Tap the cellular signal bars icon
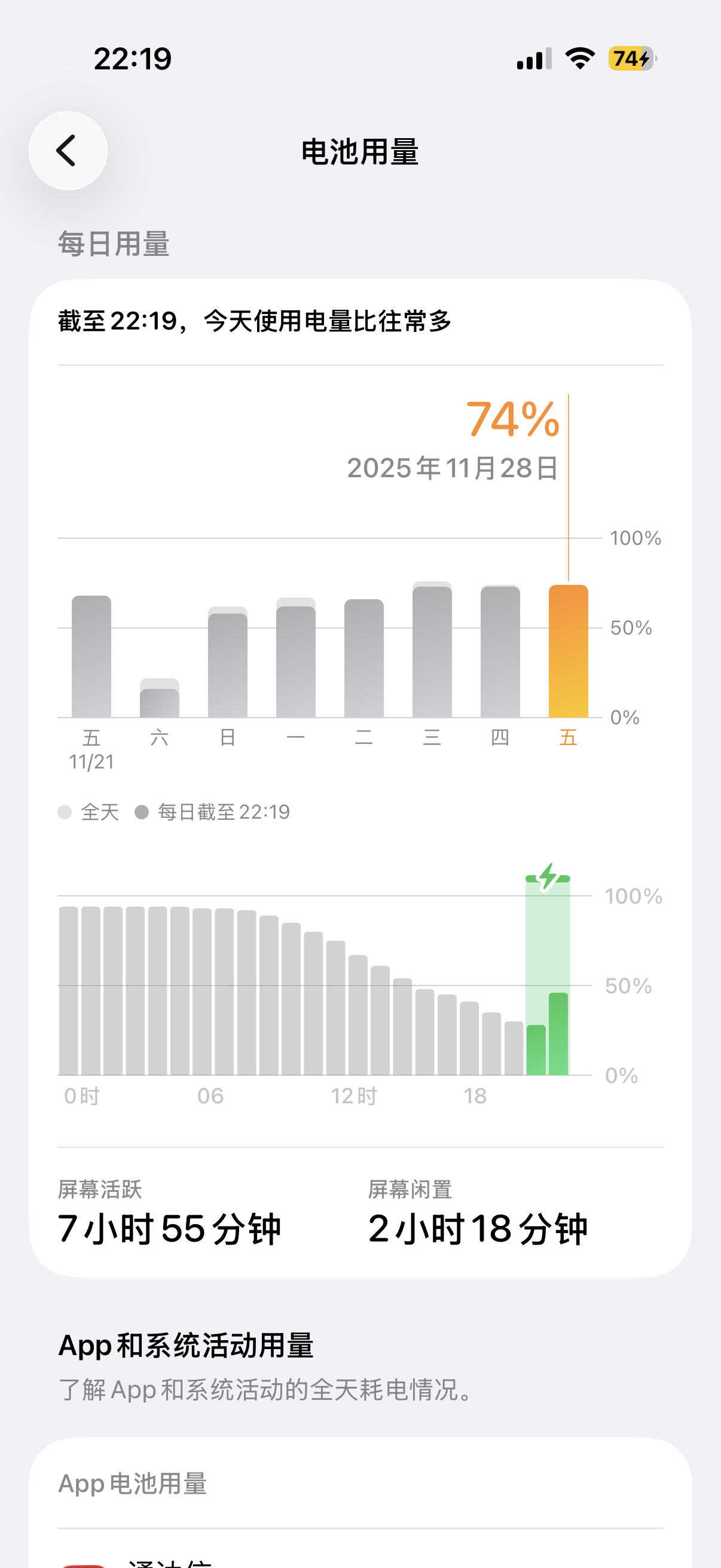Image resolution: width=721 pixels, height=1568 pixels. click(x=534, y=59)
